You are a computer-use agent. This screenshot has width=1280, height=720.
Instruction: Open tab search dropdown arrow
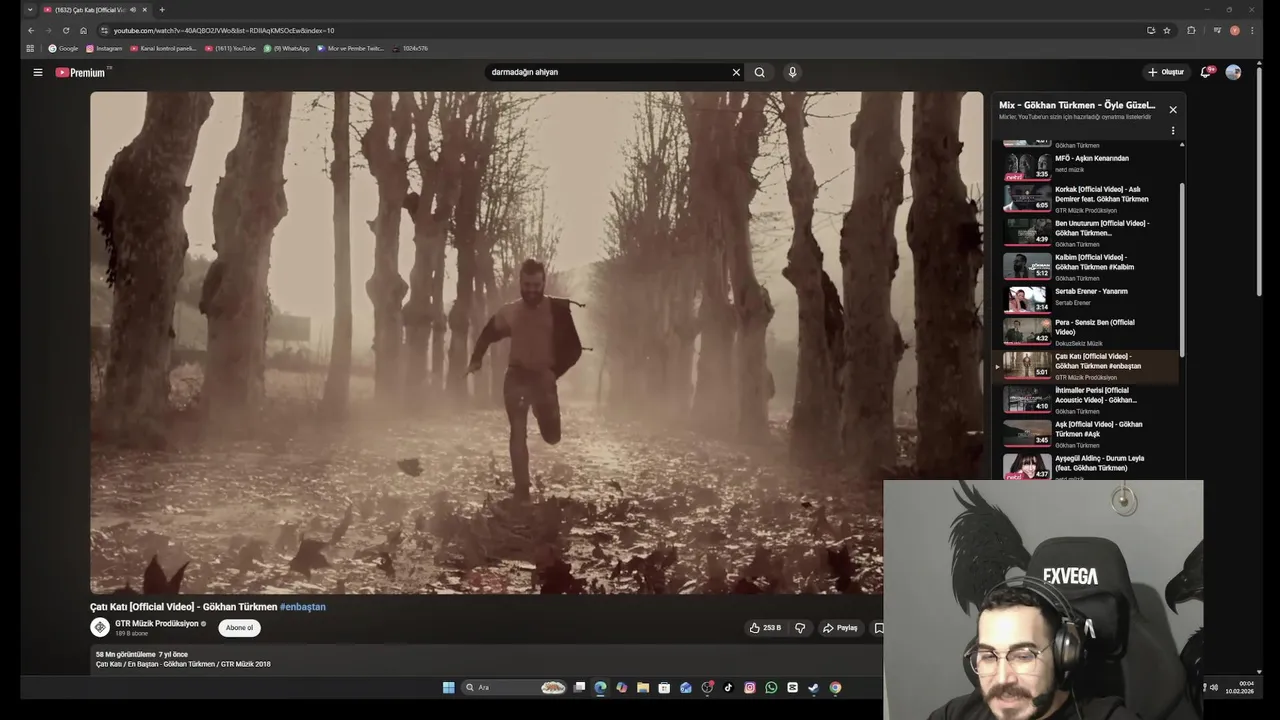point(30,10)
